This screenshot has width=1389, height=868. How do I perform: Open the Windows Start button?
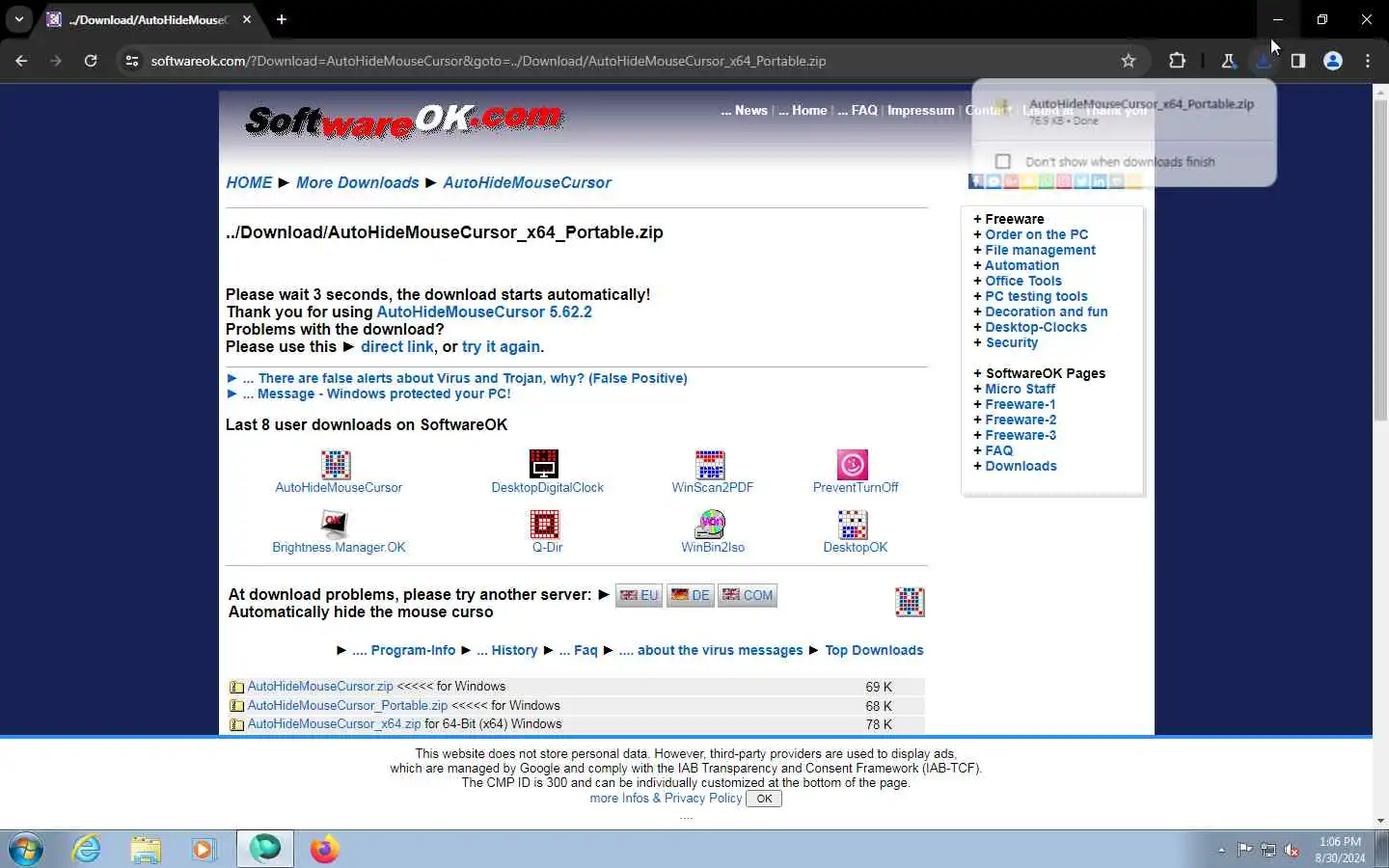26,850
